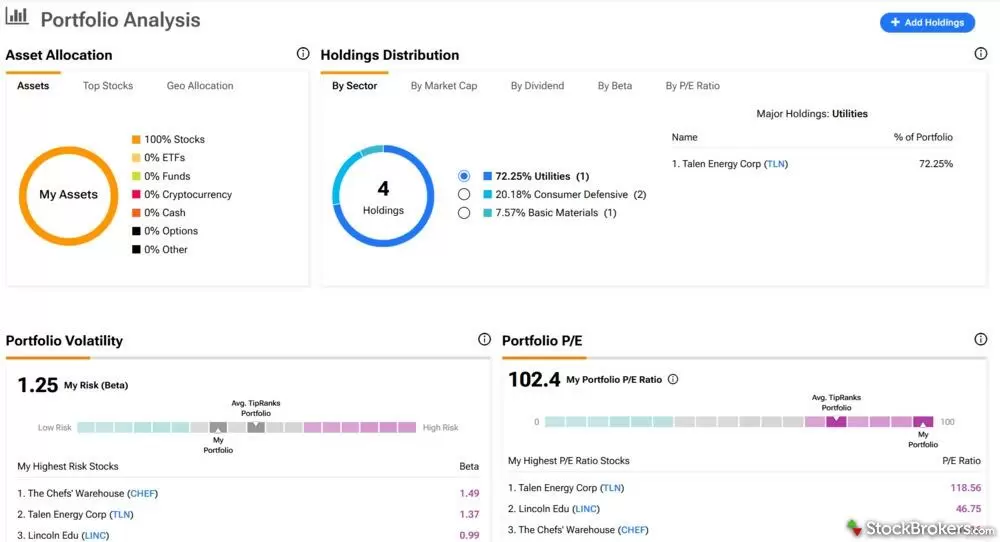The image size is (1000, 542).
Task: Click the 'Low Risk' scale label
Action: point(54,427)
